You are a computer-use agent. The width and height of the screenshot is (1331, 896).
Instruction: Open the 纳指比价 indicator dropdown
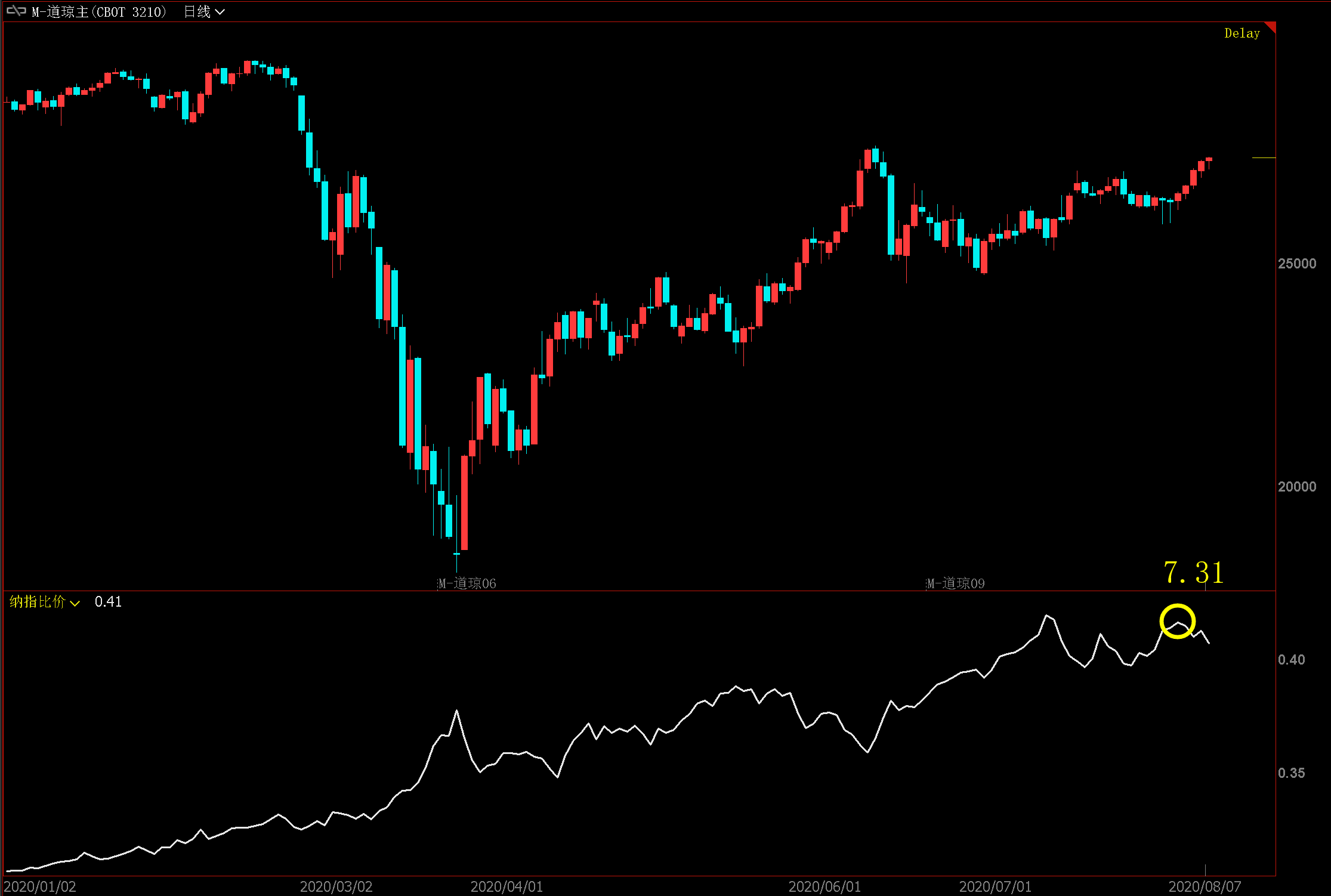tap(45, 602)
